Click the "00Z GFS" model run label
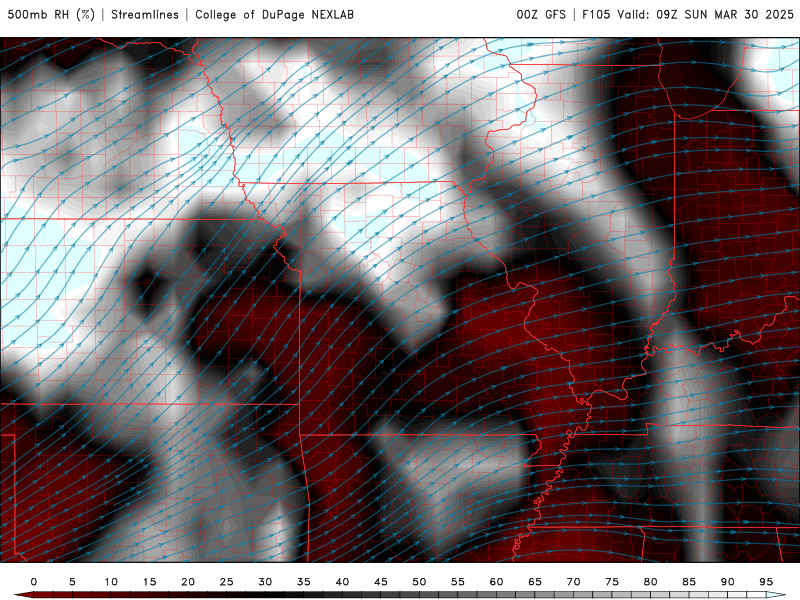The image size is (800, 600). click(541, 14)
